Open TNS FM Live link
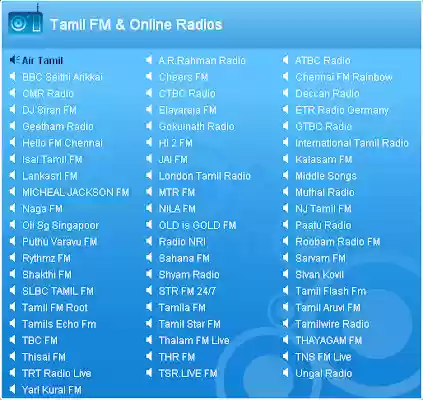This screenshot has height=400, width=423. tap(323, 357)
